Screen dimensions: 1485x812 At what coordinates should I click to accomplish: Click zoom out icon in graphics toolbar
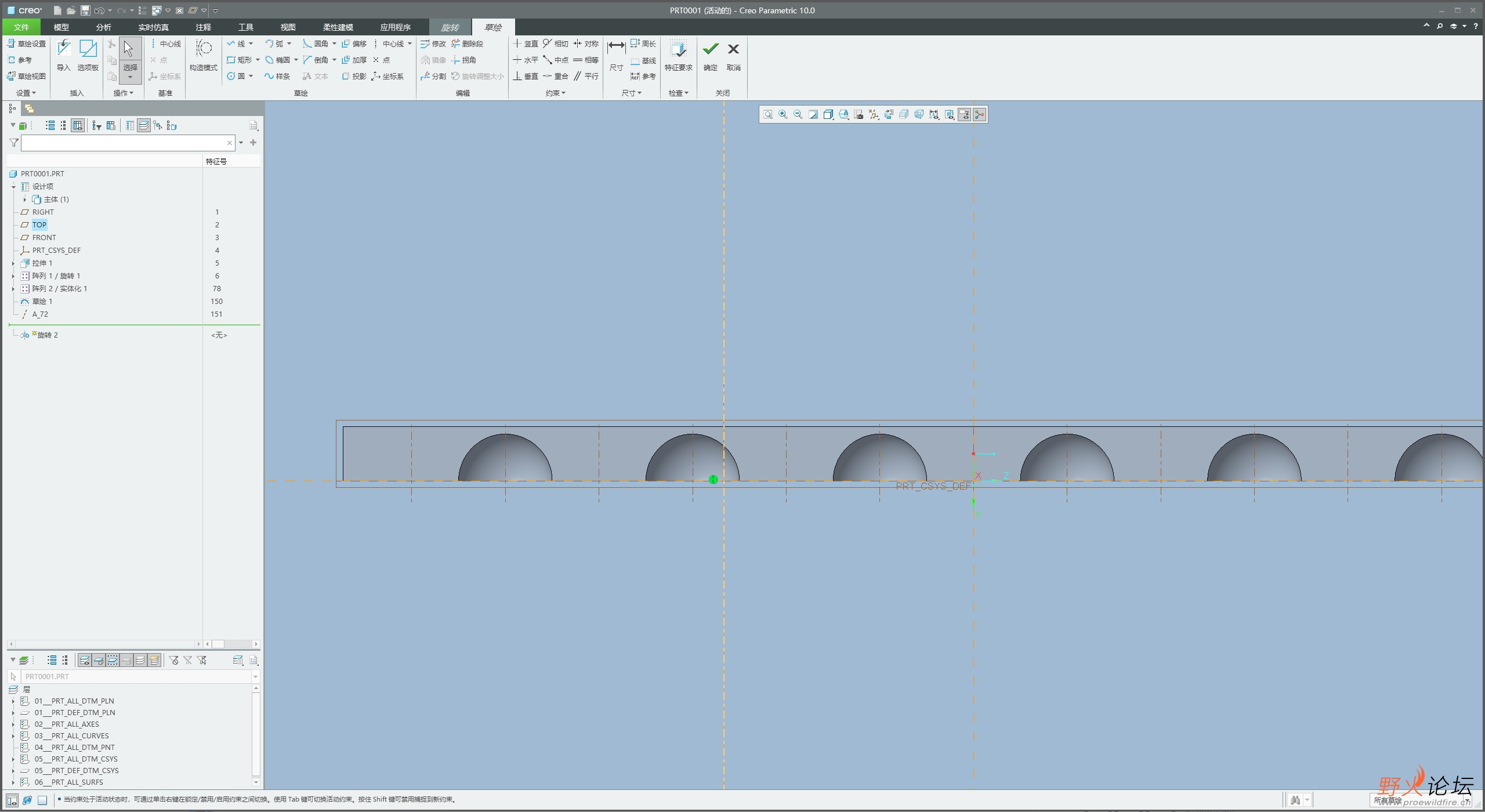[x=798, y=115]
